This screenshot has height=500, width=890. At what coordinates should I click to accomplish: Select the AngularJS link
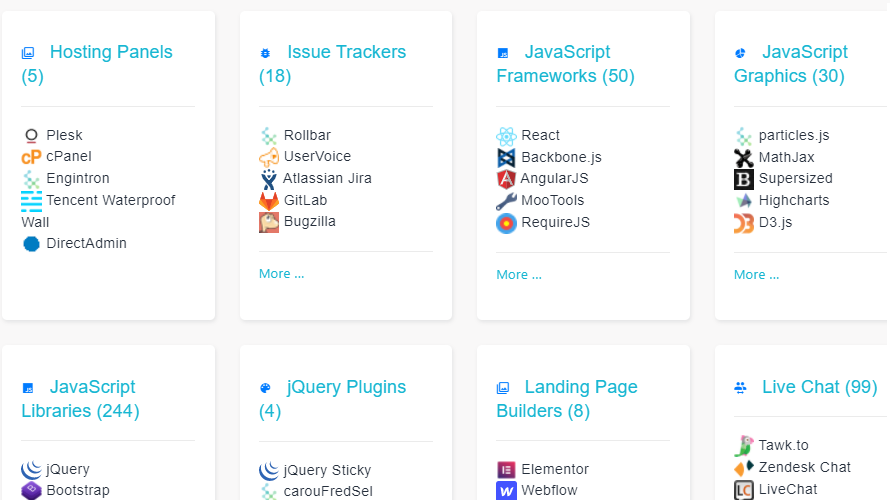click(x=555, y=178)
